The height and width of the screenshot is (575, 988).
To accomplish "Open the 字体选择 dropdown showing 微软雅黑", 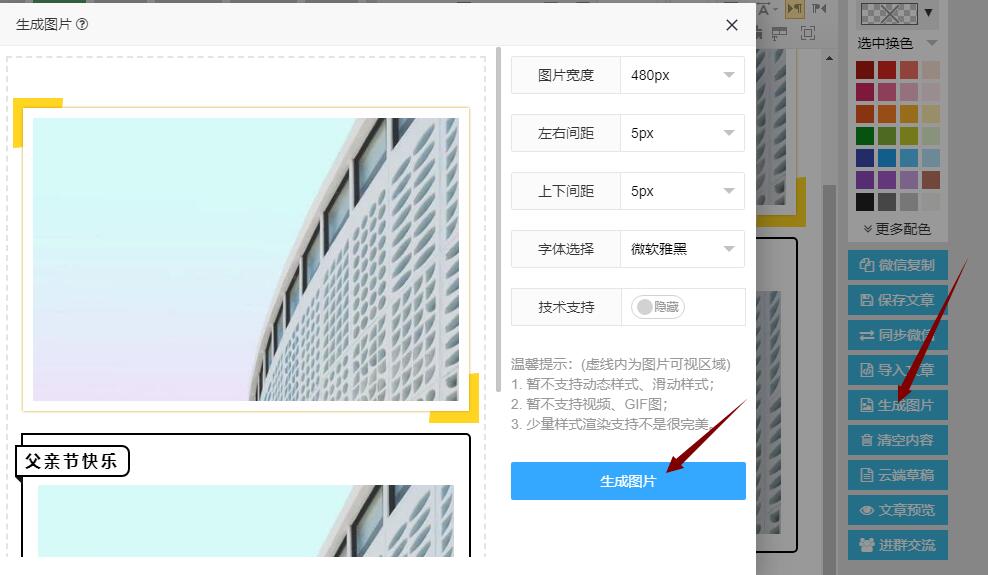I will tap(682, 249).
